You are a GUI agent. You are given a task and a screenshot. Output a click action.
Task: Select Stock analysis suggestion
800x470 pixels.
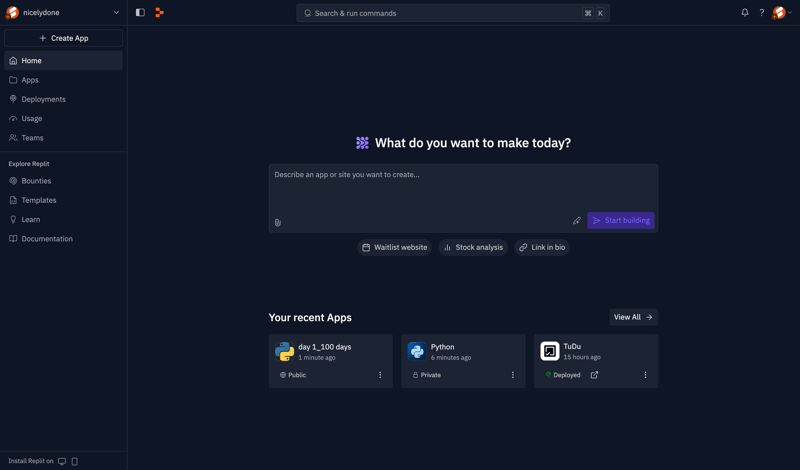[473, 248]
